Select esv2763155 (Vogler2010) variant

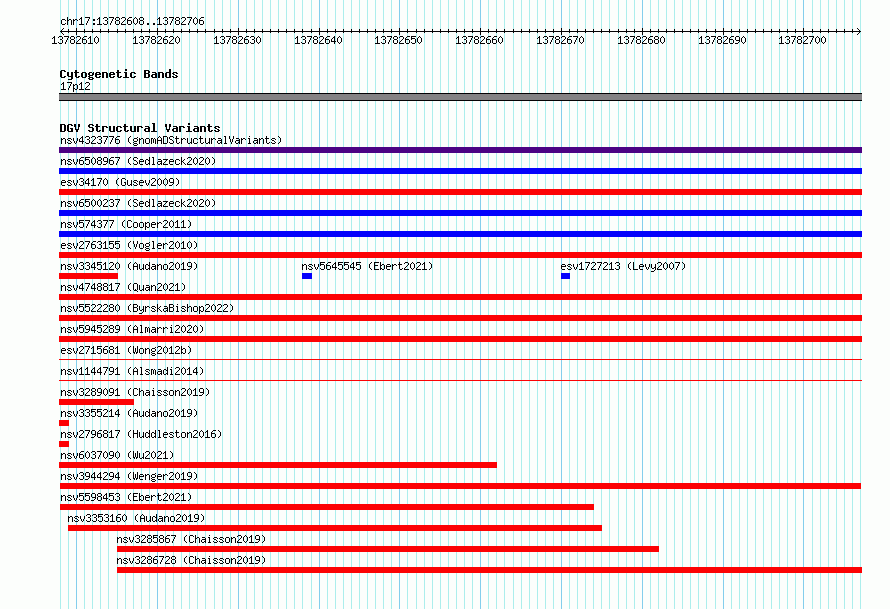[x=129, y=245]
